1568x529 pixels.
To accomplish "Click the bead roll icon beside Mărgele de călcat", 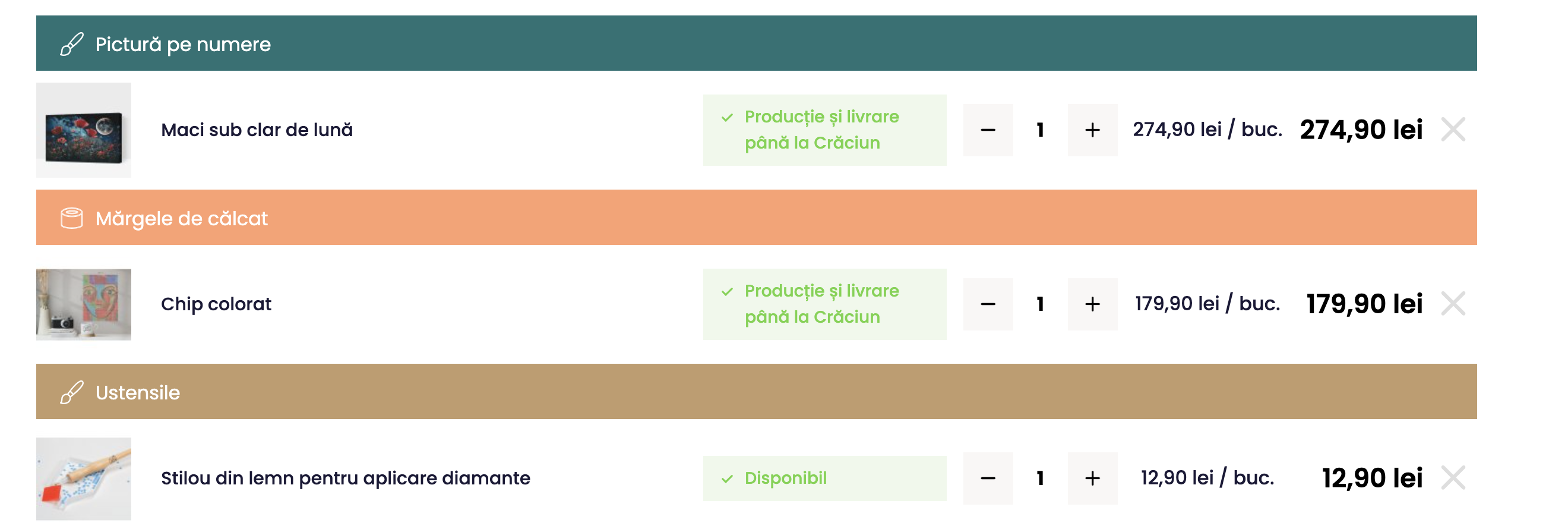I will [72, 218].
